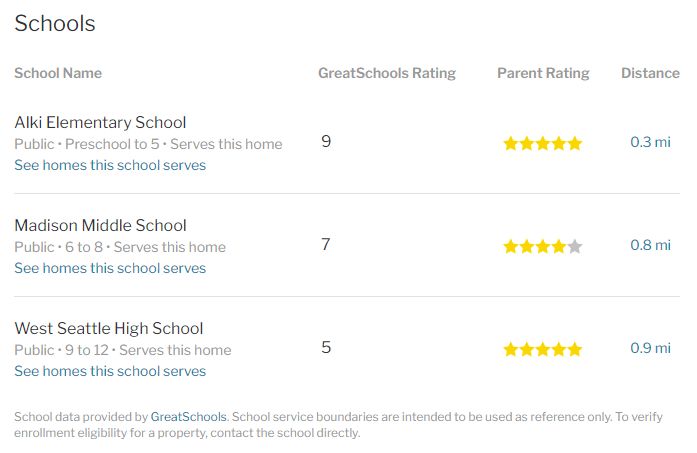Image resolution: width=697 pixels, height=453 pixels.
Task: Click the gray fifth star for Madison
Action: [x=575, y=246]
